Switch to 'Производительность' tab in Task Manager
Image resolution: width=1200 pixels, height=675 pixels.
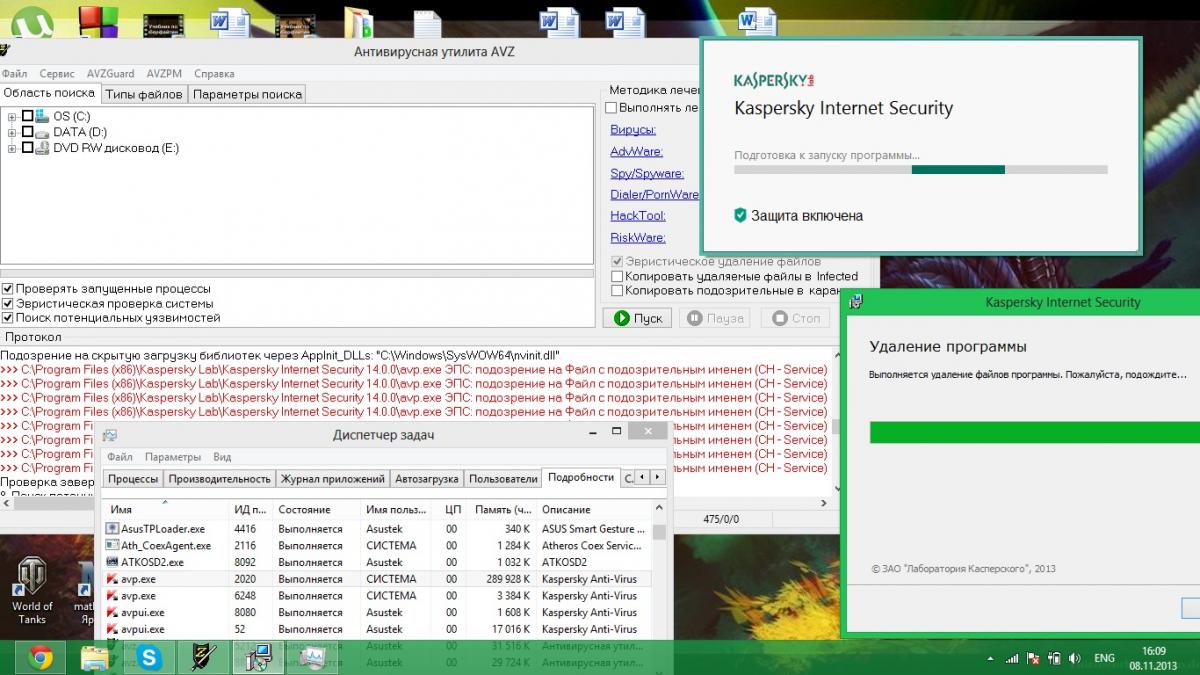click(x=219, y=479)
